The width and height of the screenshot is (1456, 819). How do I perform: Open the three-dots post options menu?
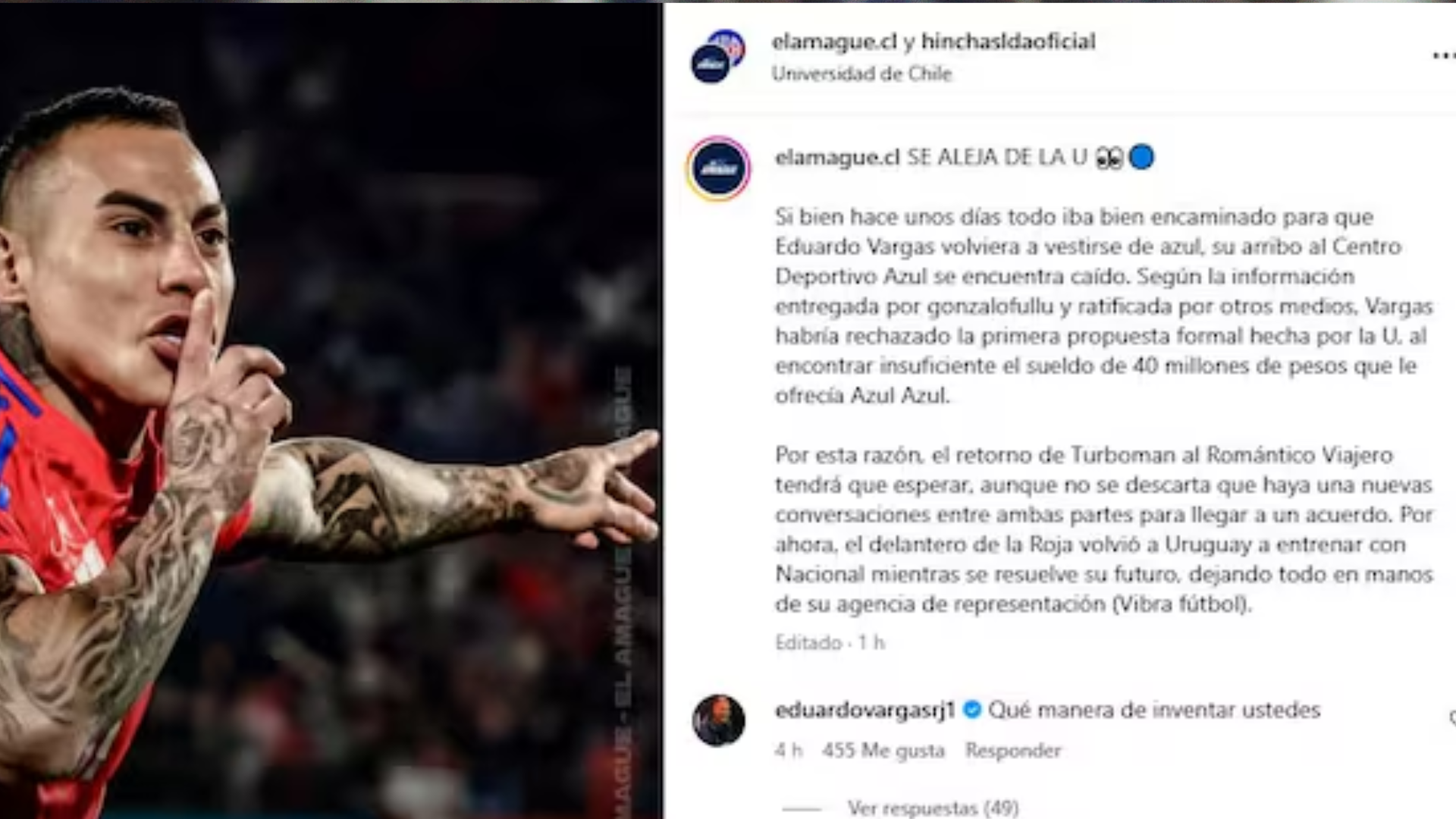click(x=1443, y=55)
